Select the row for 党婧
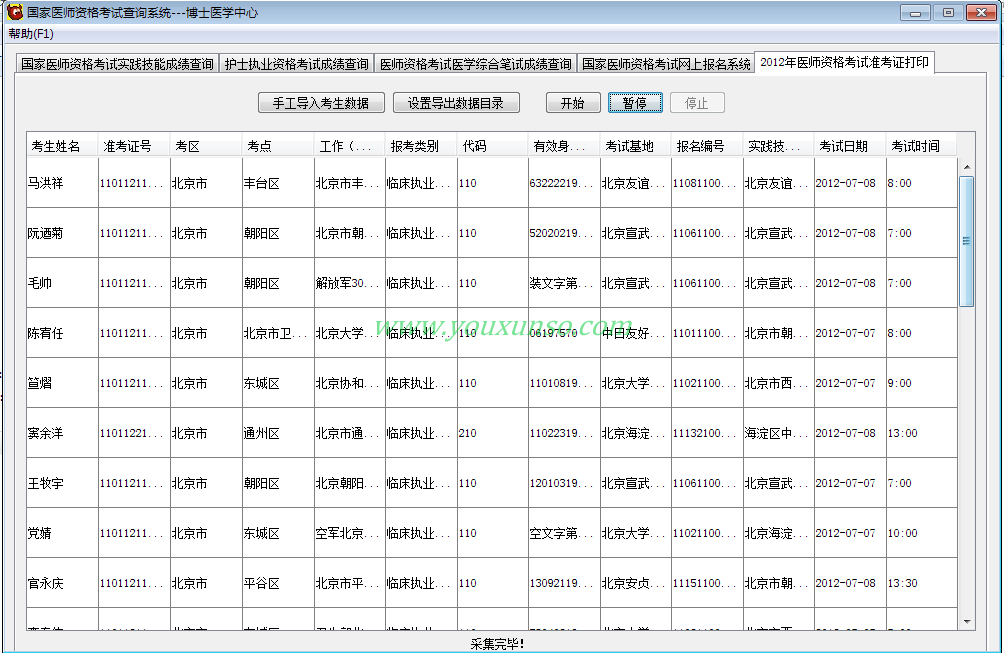Viewport: 1004px width, 653px height. pyautogui.click(x=492, y=533)
